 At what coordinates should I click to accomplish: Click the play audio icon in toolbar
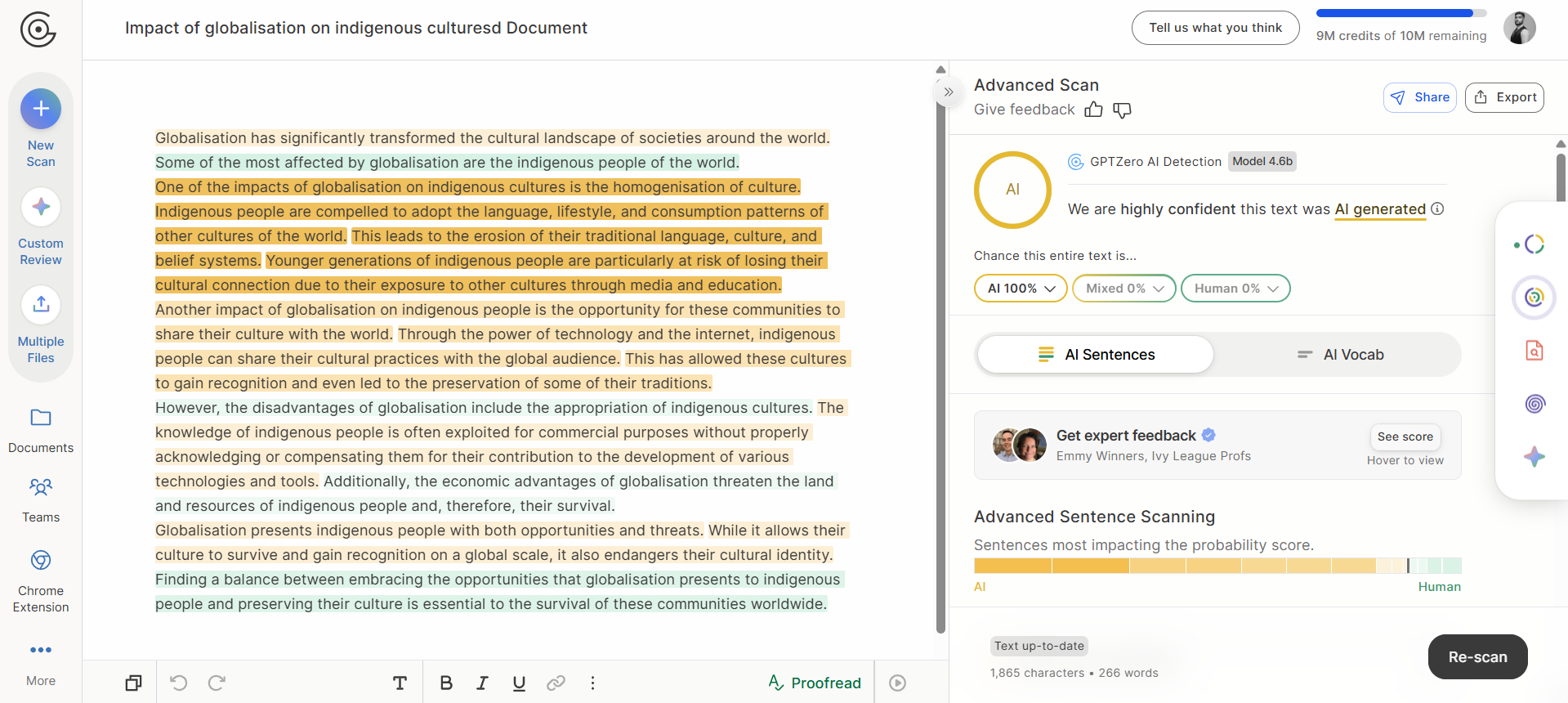(x=897, y=683)
